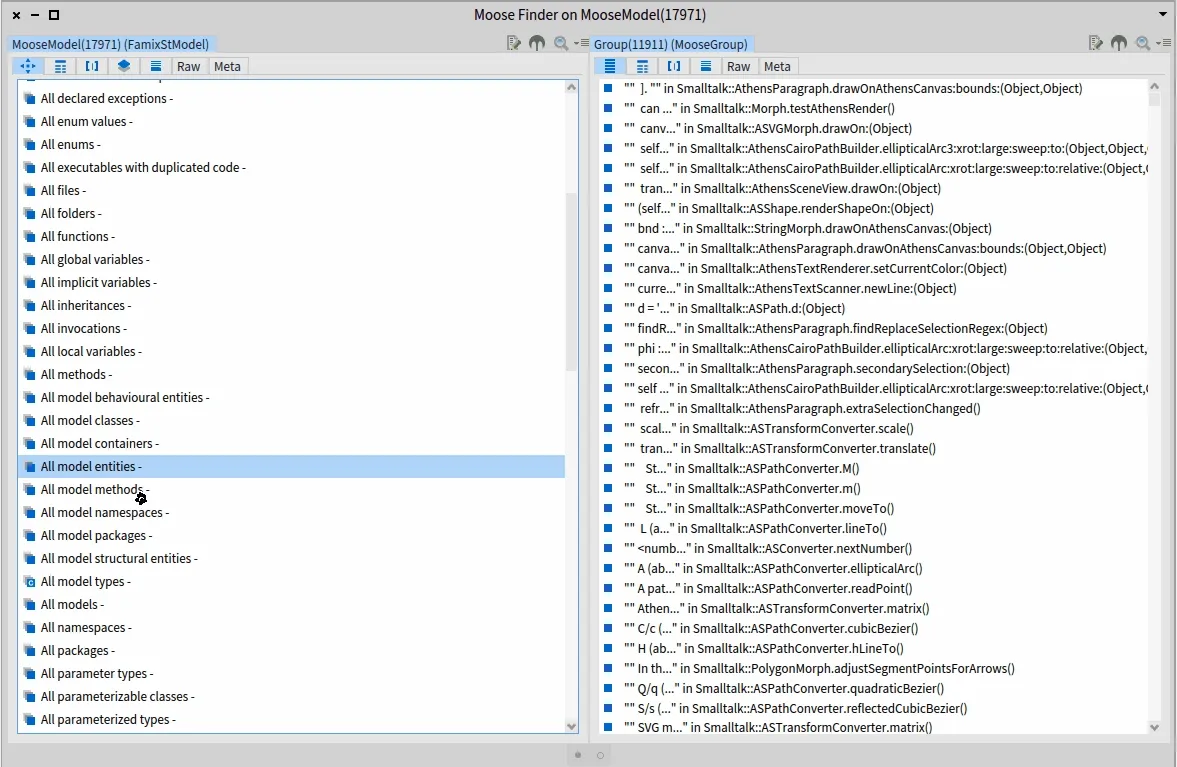Select All models row
1177x767 pixels.
click(291, 605)
